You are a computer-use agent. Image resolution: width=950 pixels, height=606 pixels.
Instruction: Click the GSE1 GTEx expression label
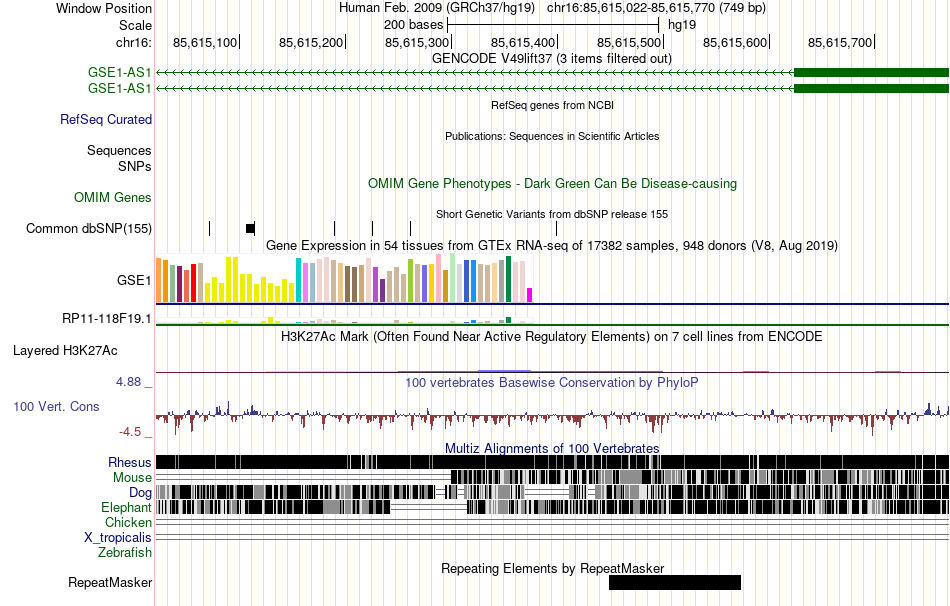[x=134, y=280]
